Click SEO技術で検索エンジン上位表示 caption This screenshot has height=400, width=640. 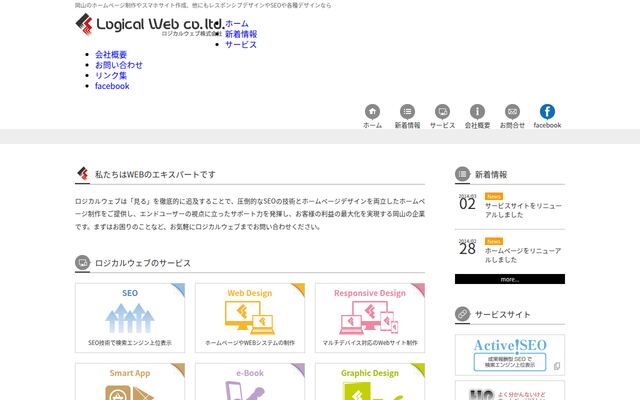pos(130,343)
